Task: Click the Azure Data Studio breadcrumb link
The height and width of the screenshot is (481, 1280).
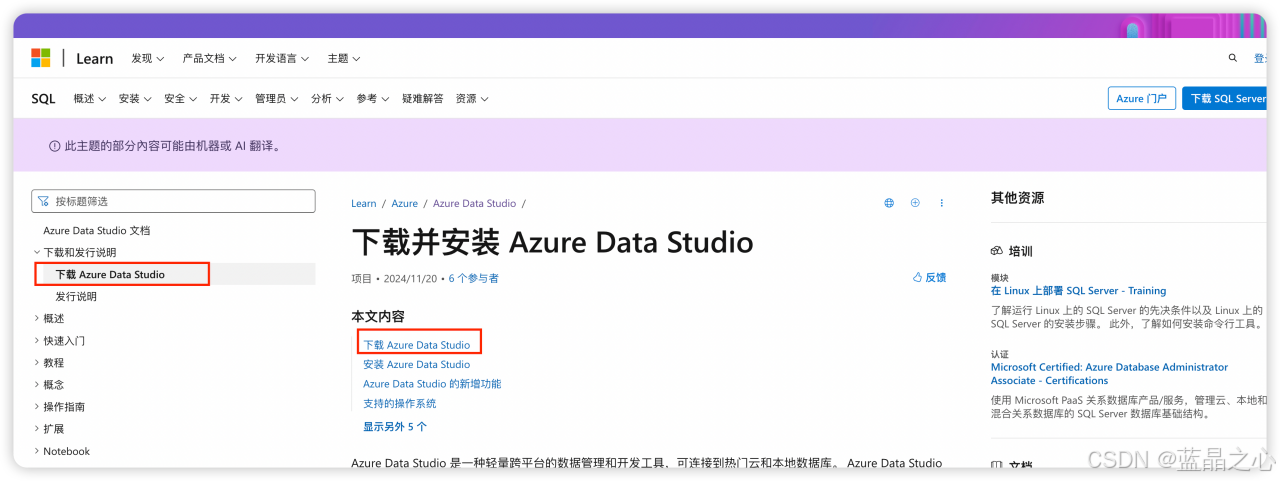Action: tap(474, 203)
